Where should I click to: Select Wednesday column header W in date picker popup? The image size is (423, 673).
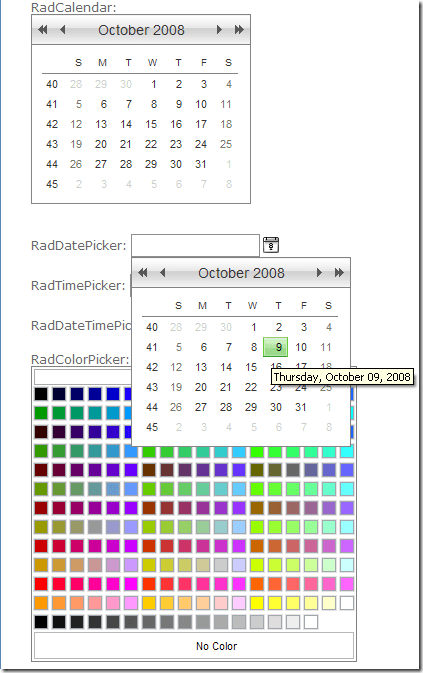point(252,306)
